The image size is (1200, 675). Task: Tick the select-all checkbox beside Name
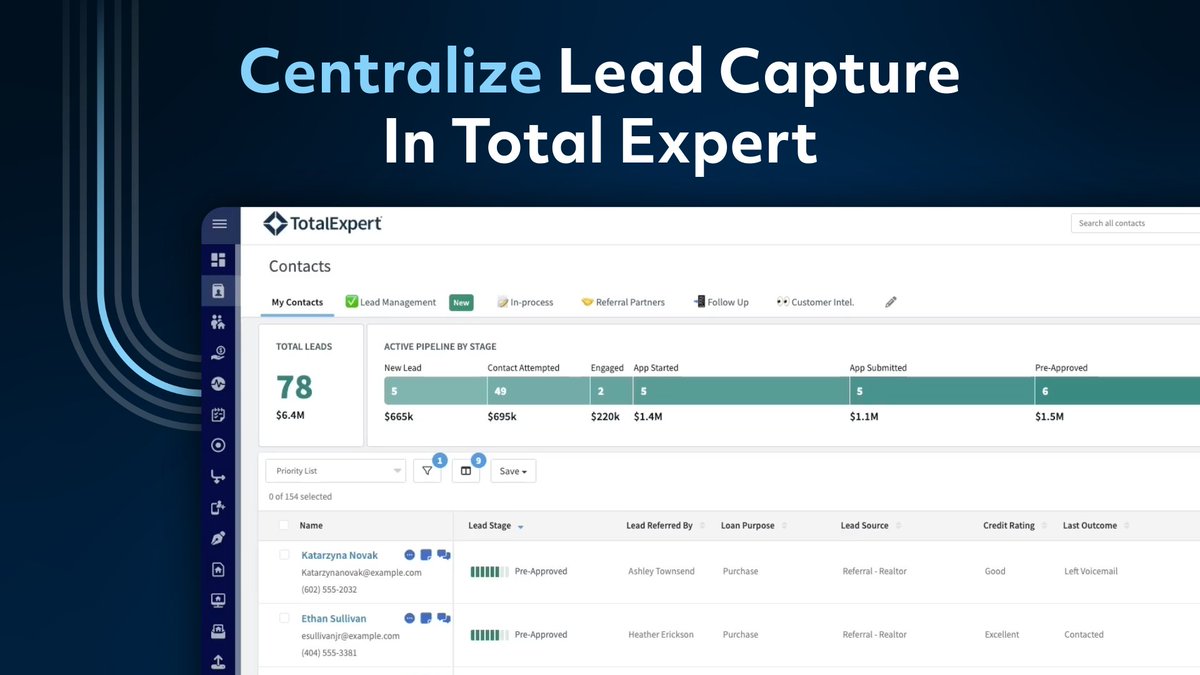coord(284,525)
